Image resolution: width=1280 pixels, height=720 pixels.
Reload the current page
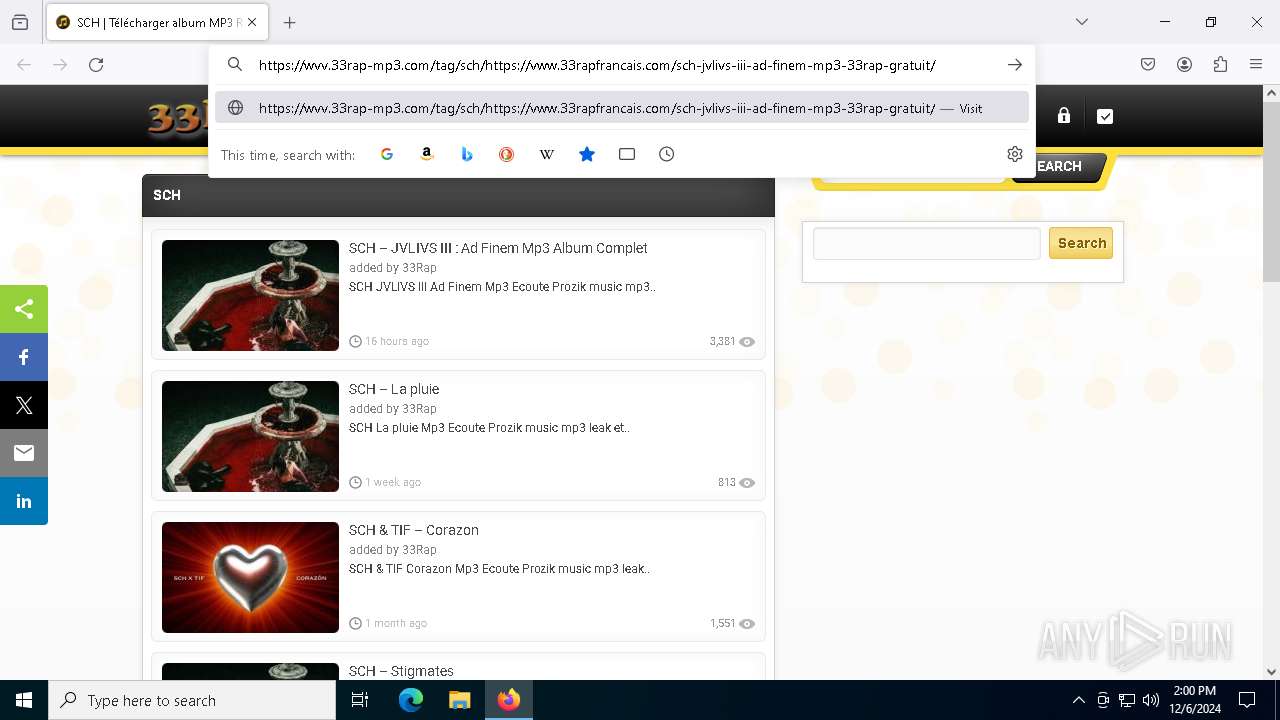point(96,65)
